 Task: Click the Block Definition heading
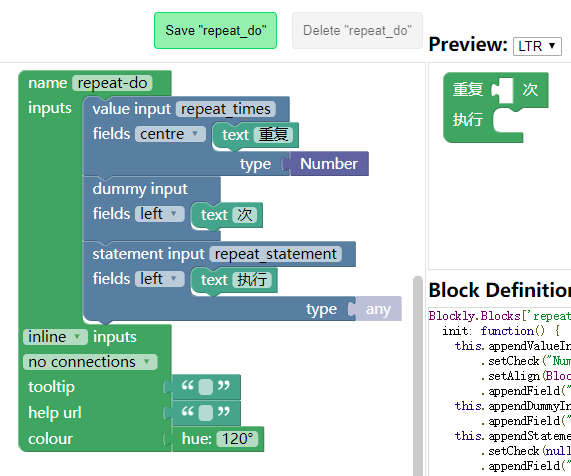[500, 290]
